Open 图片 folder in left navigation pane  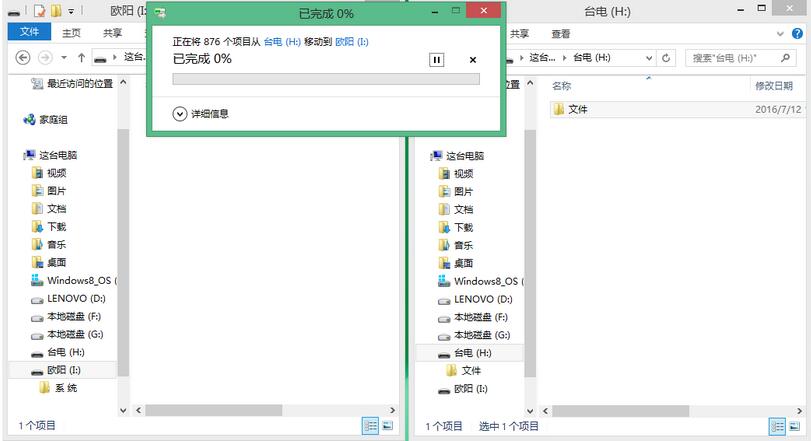49,191
